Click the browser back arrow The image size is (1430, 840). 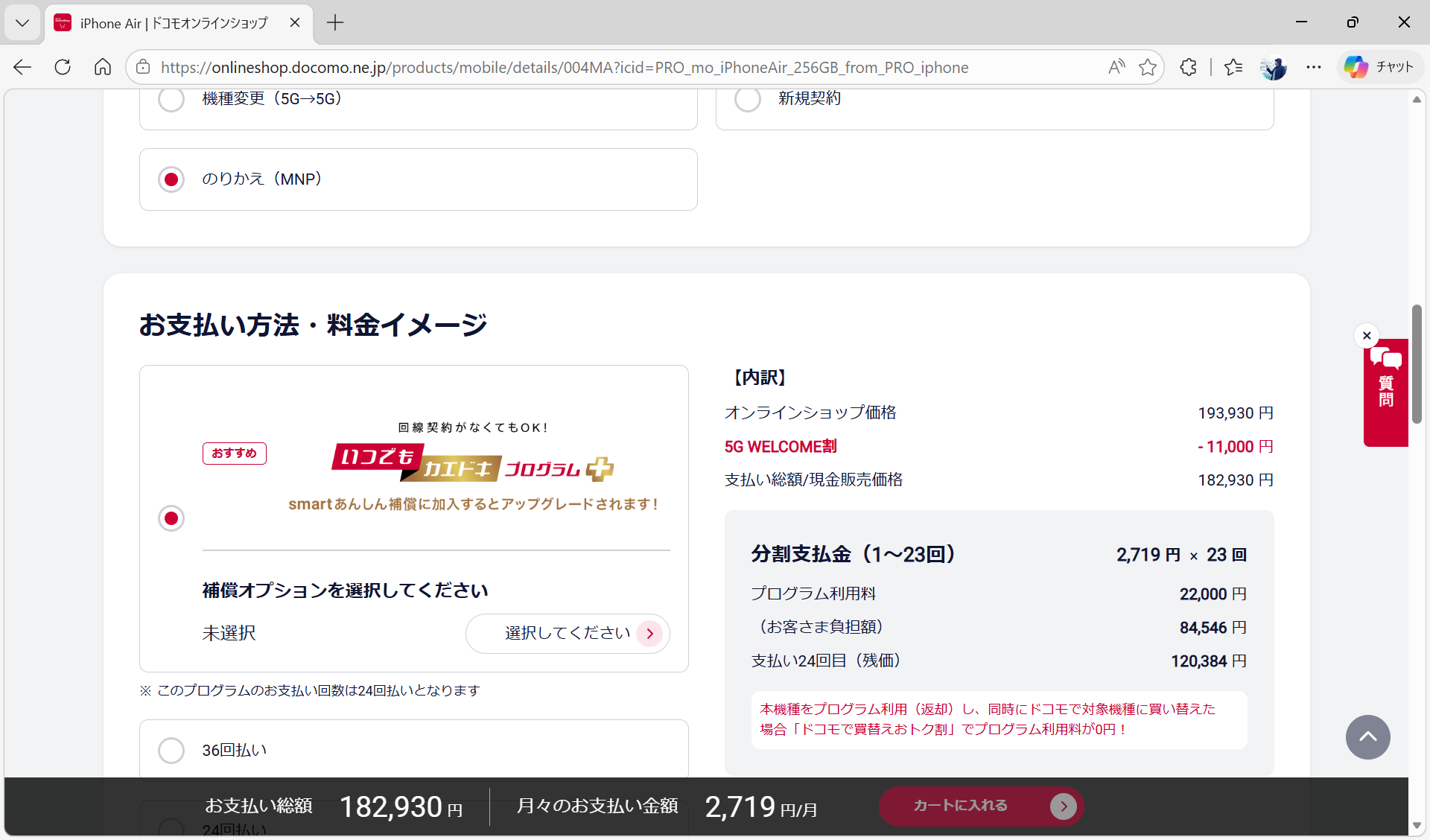tap(22, 67)
